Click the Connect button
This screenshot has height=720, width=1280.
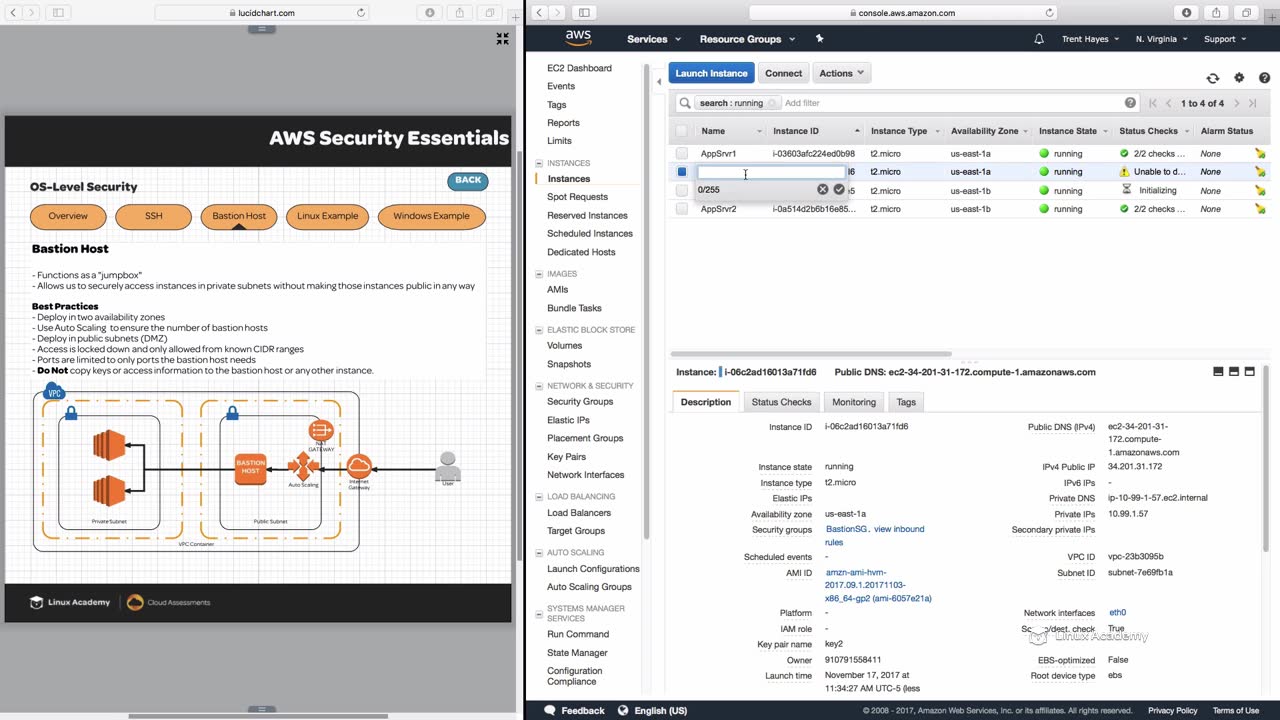click(783, 73)
